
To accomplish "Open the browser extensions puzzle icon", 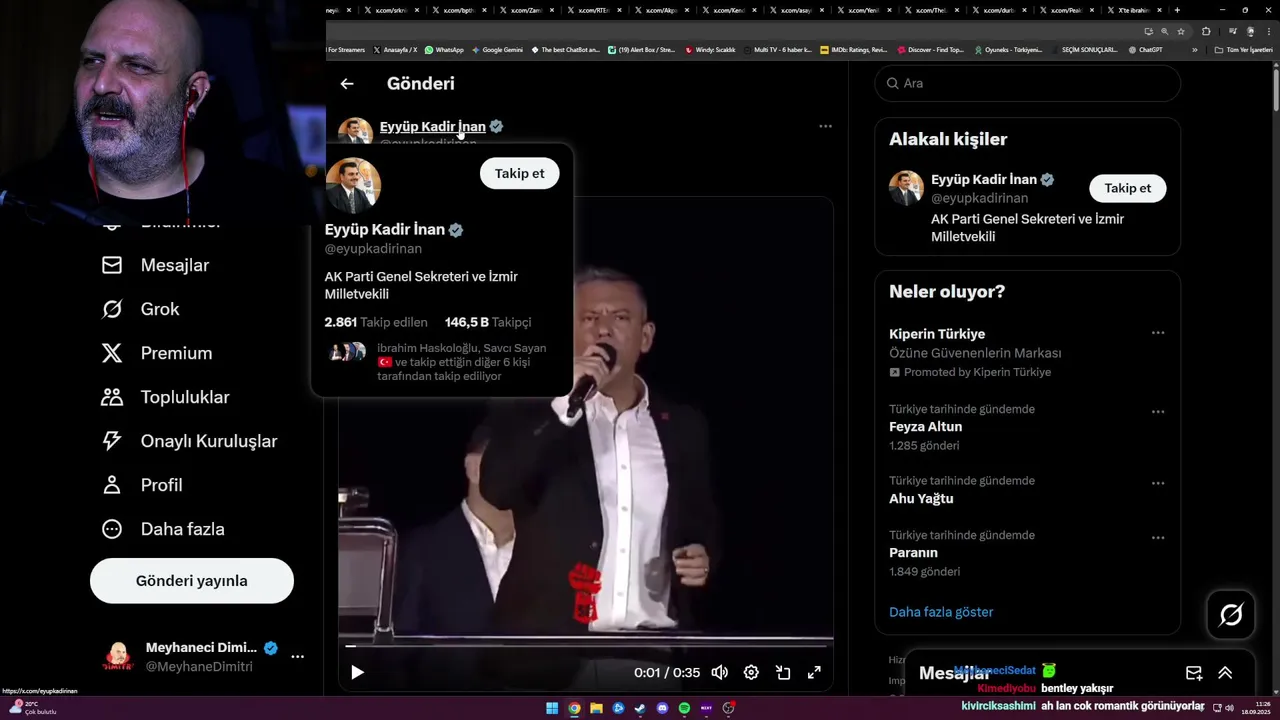I will (x=1206, y=31).
